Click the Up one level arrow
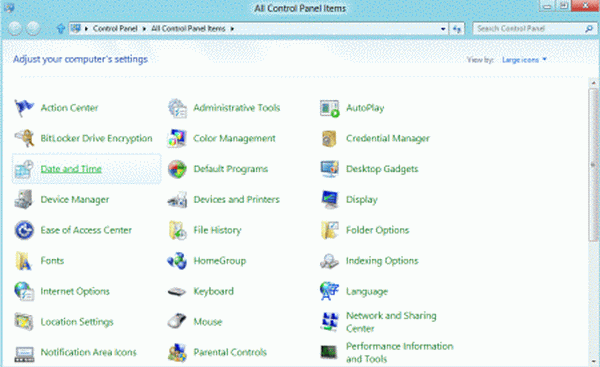Screen dimensions: 600x367 (60, 28)
